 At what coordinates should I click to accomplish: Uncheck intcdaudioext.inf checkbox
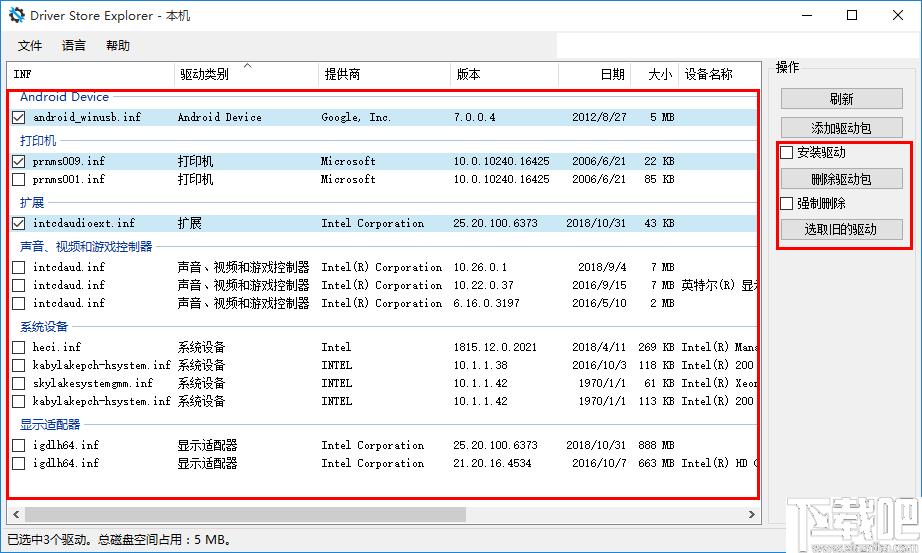(19, 224)
